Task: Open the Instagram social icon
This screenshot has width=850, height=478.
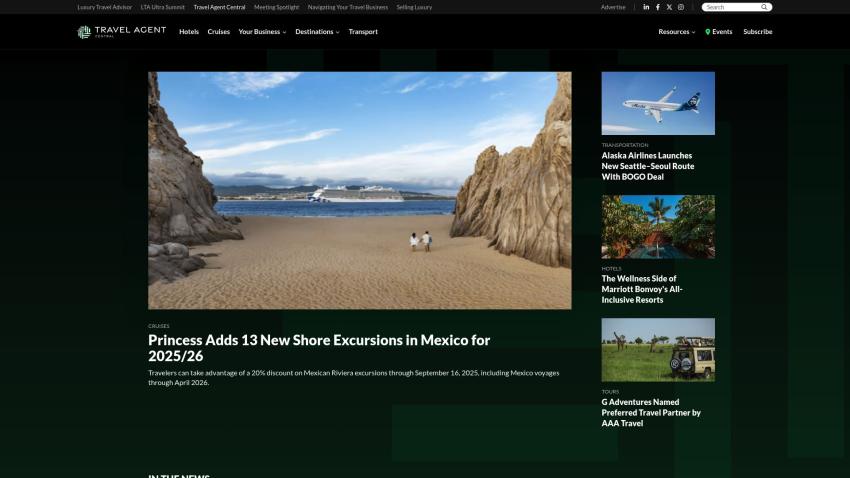Action: (681, 7)
